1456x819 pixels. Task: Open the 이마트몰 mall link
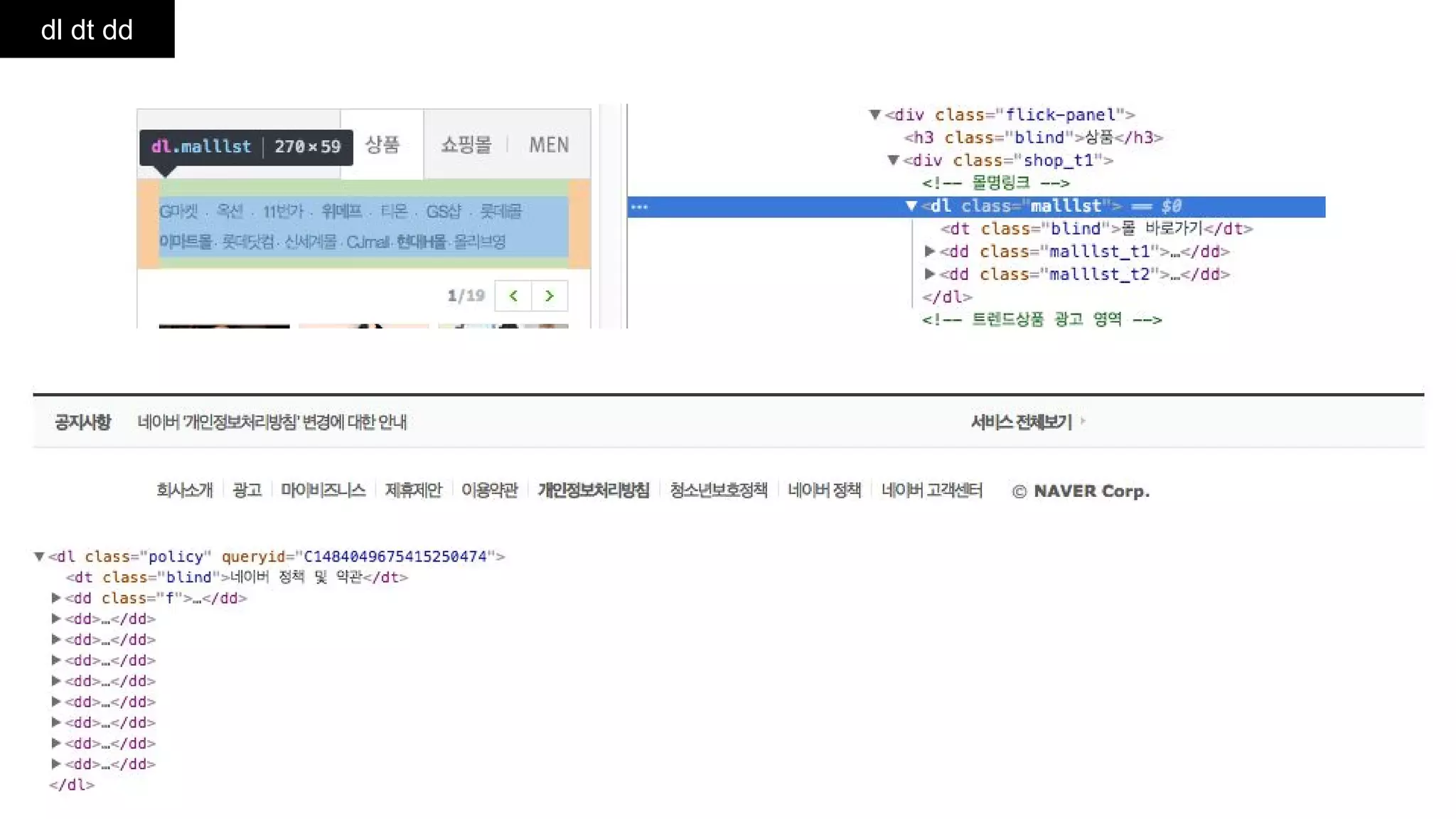pyautogui.click(x=186, y=242)
